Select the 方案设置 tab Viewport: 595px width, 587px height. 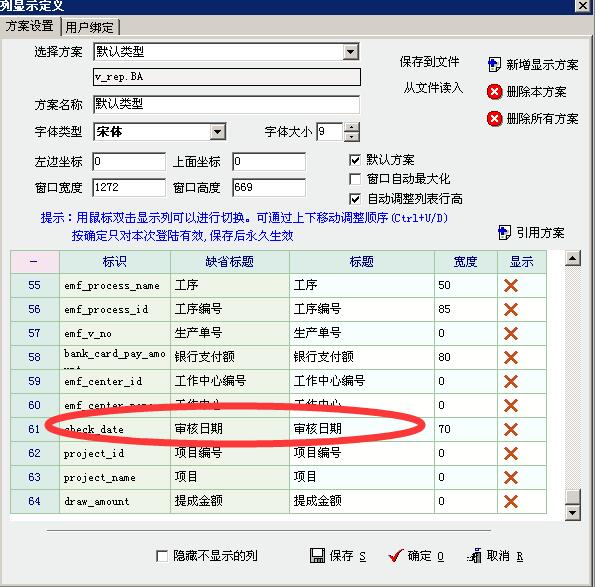30,25
